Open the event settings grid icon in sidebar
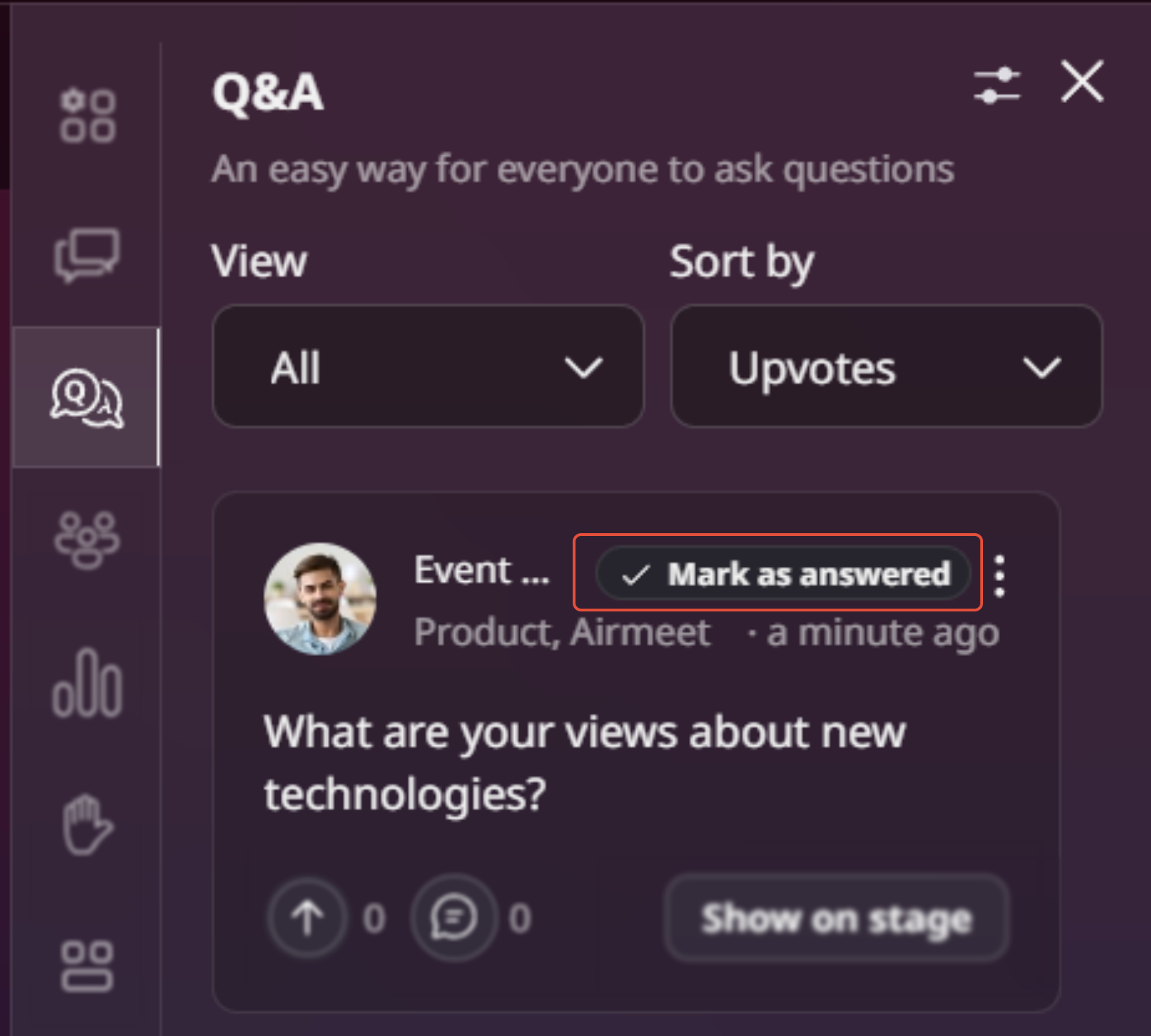 [x=87, y=116]
